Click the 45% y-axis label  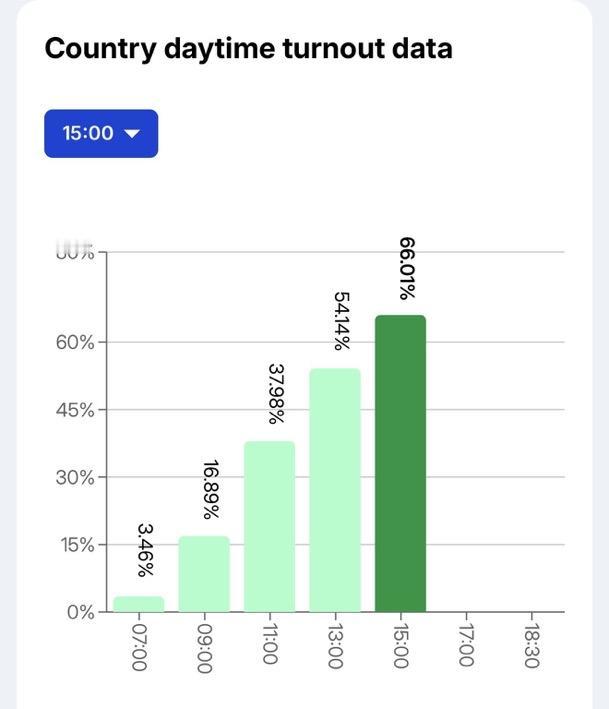[75, 410]
